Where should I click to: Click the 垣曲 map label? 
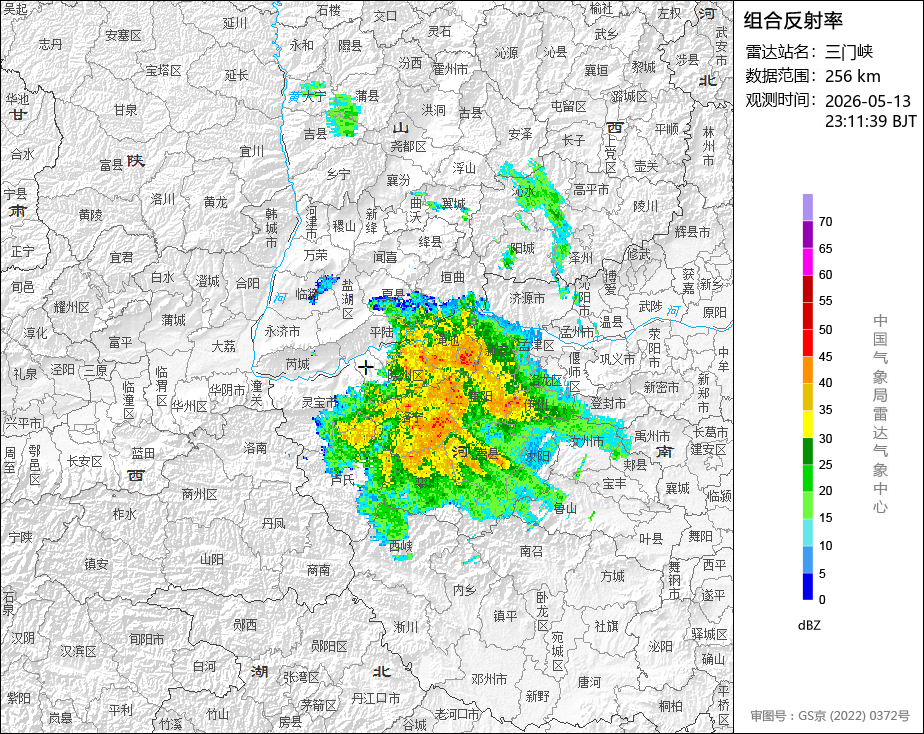(x=453, y=277)
